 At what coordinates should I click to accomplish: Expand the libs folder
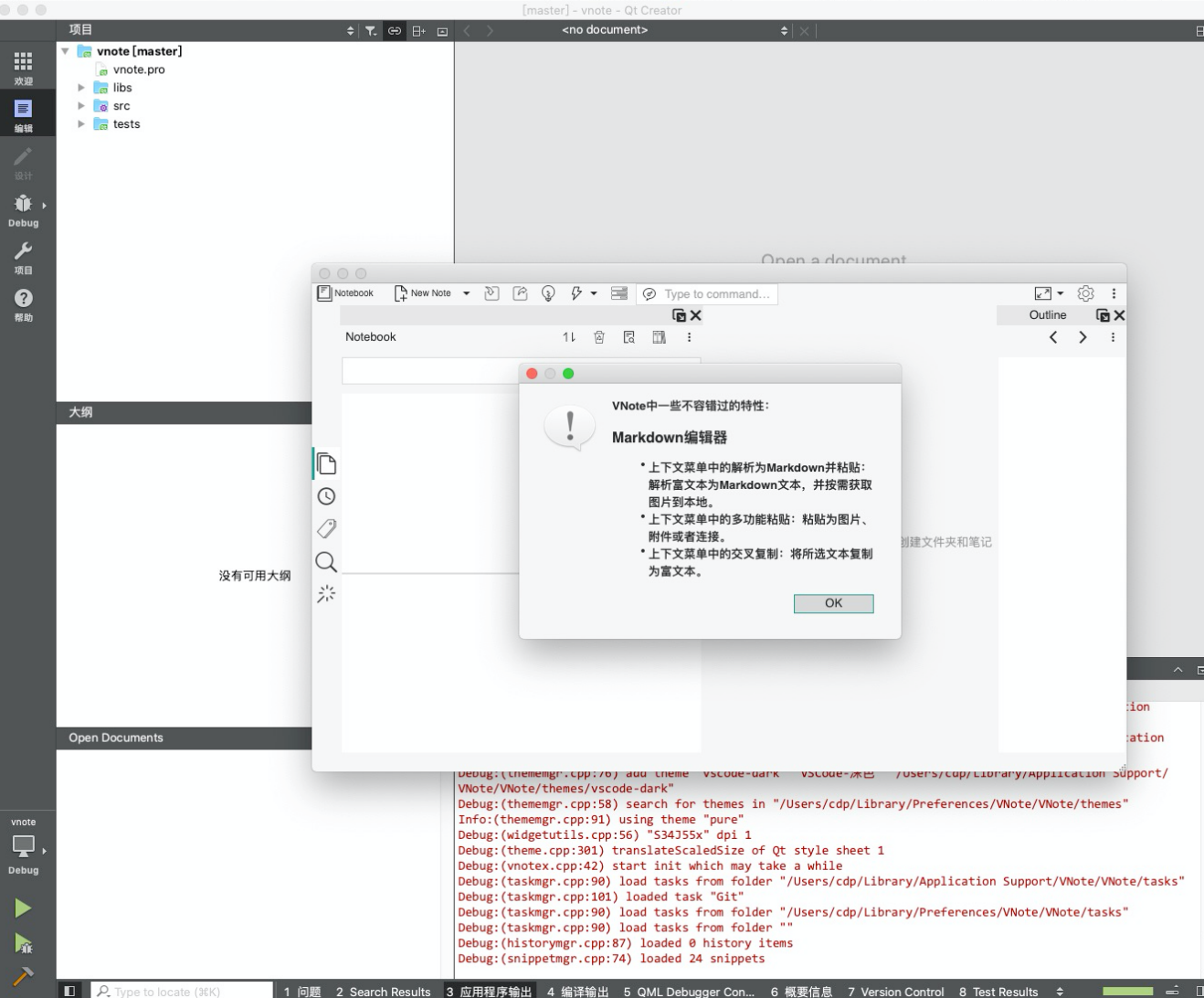[81, 88]
